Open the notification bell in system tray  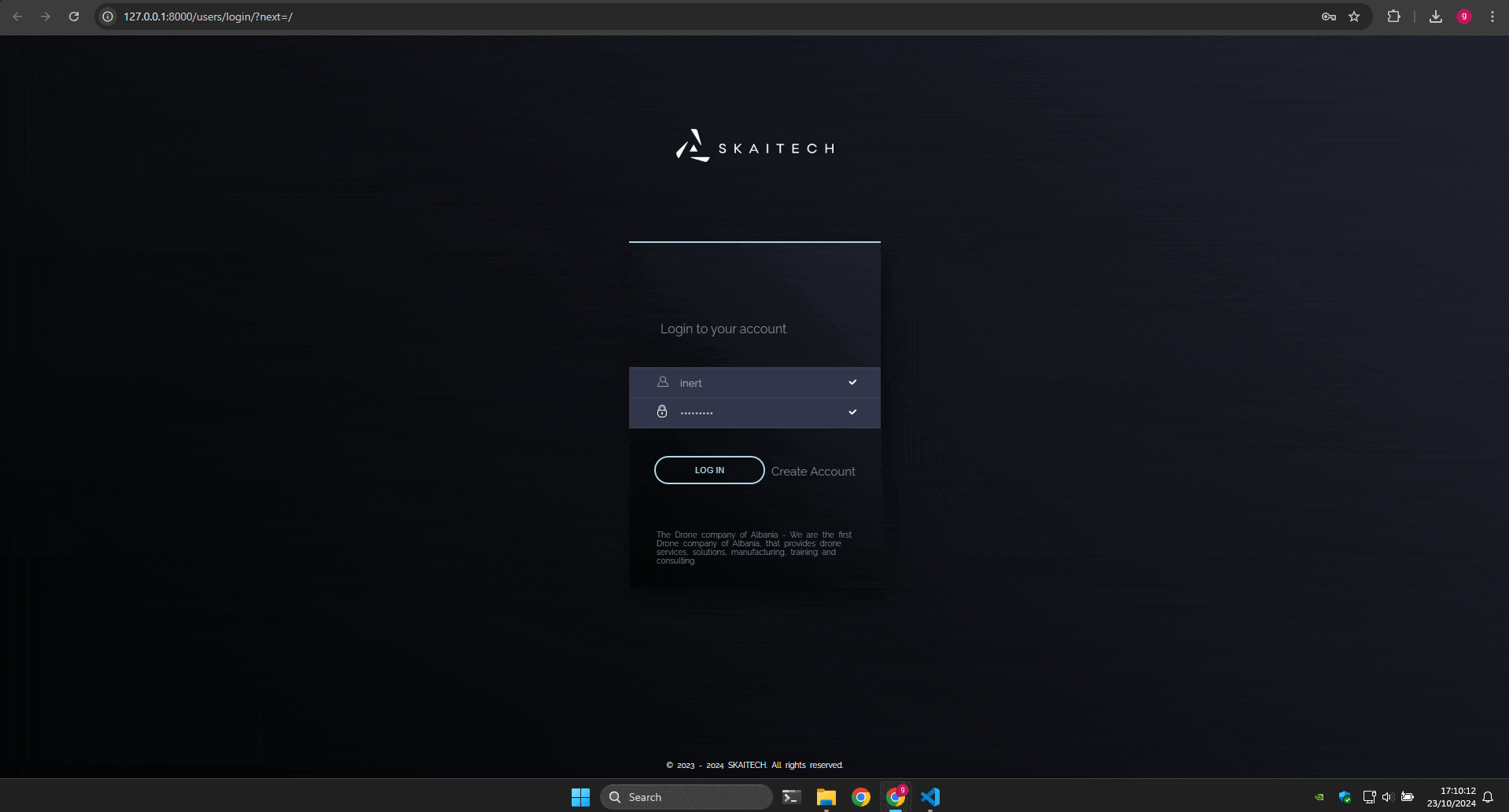click(1488, 797)
